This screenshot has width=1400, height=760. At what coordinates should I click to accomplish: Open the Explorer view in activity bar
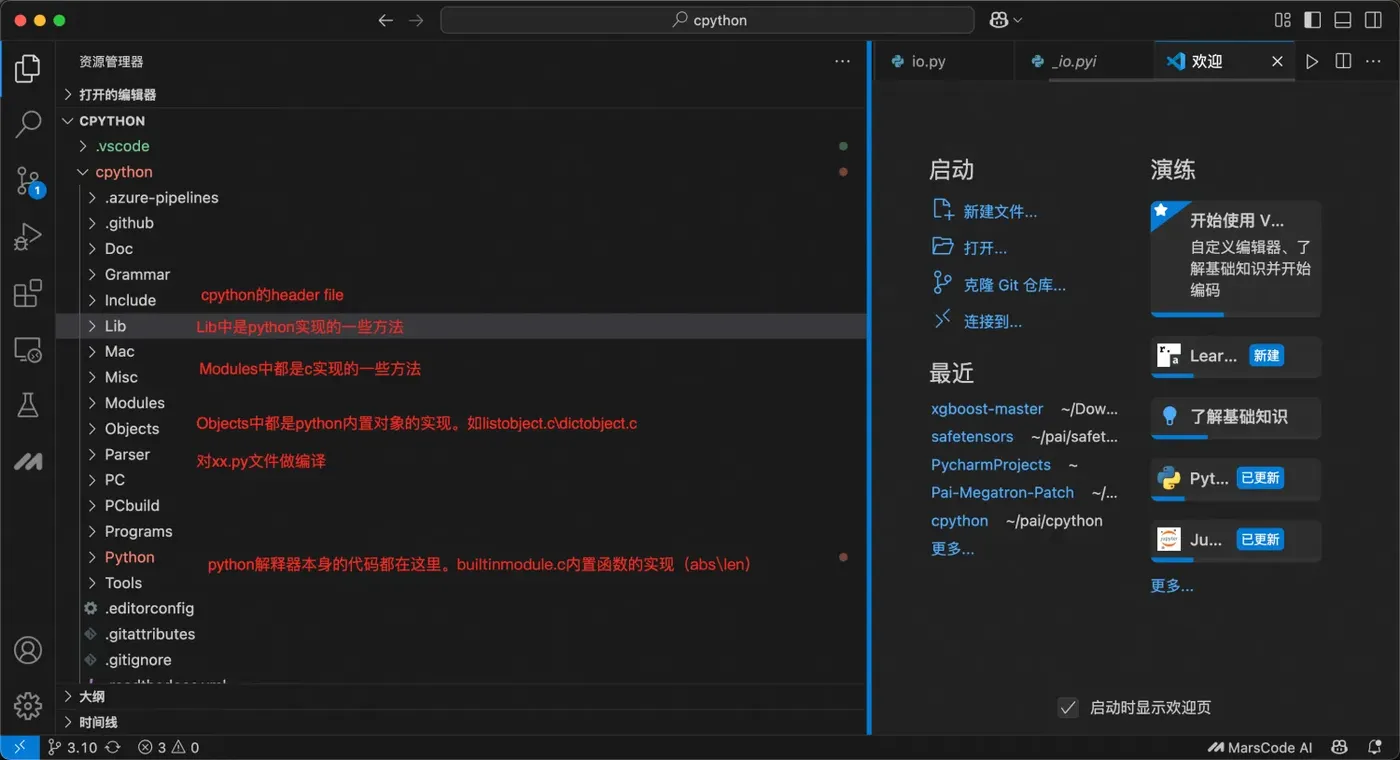(x=28, y=69)
